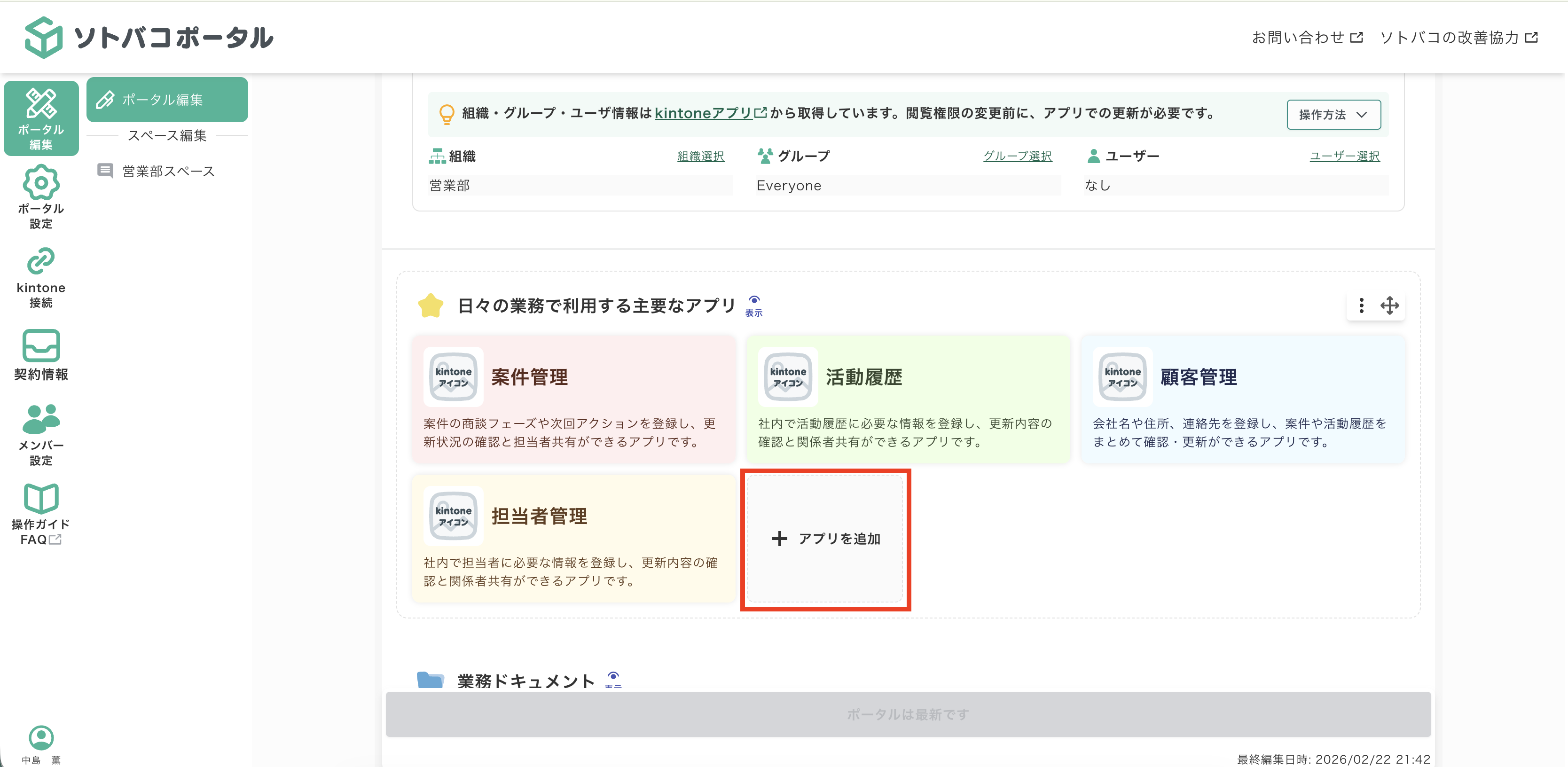
Task: Expand the 操作方法 dropdown
Action: click(1333, 115)
